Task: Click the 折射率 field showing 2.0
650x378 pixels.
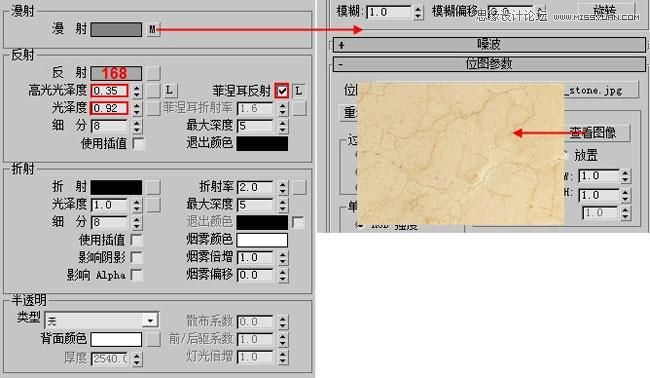Action: tap(255, 187)
